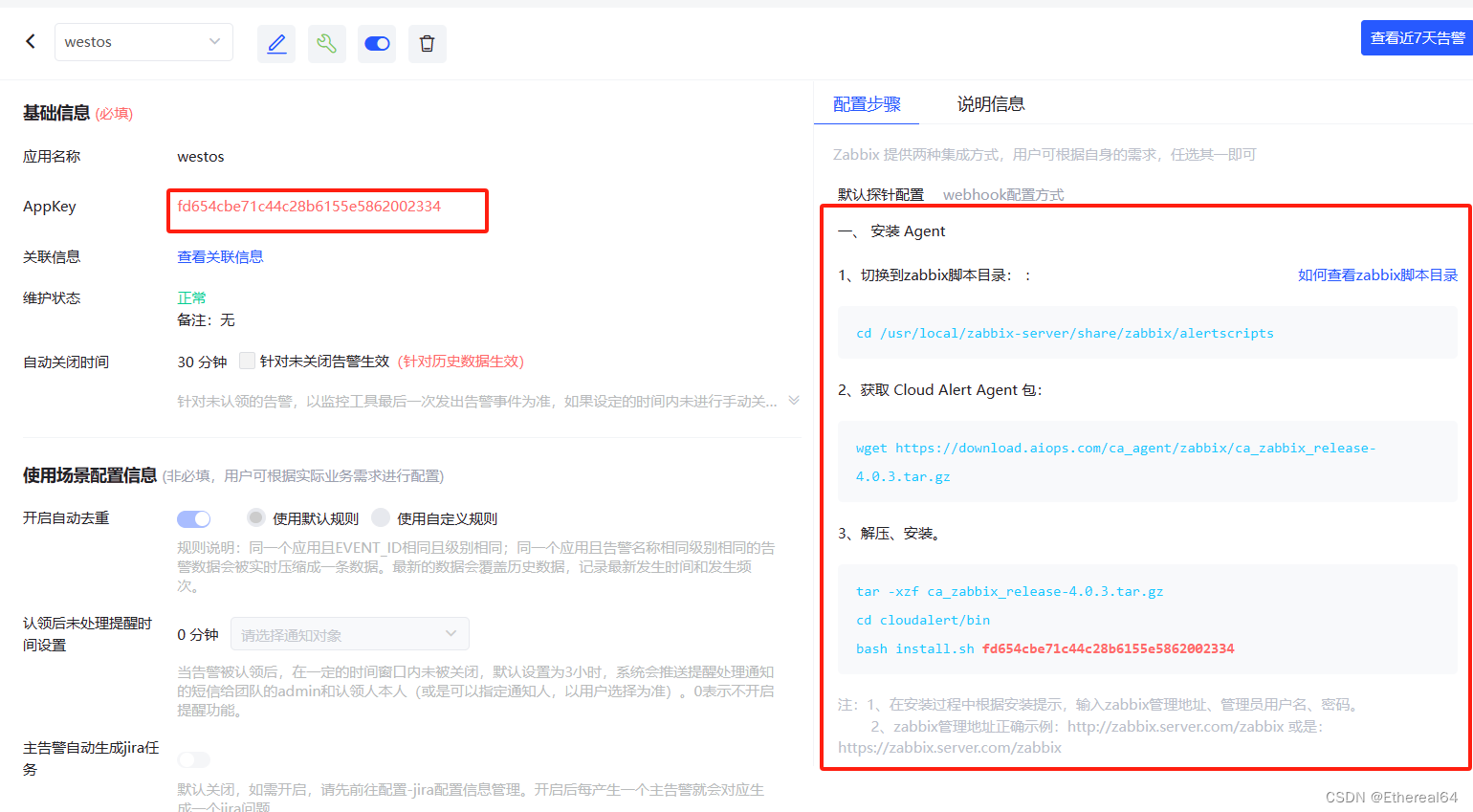1473x812 pixels.
Task: Click the pencil edit icon
Action: click(276, 44)
